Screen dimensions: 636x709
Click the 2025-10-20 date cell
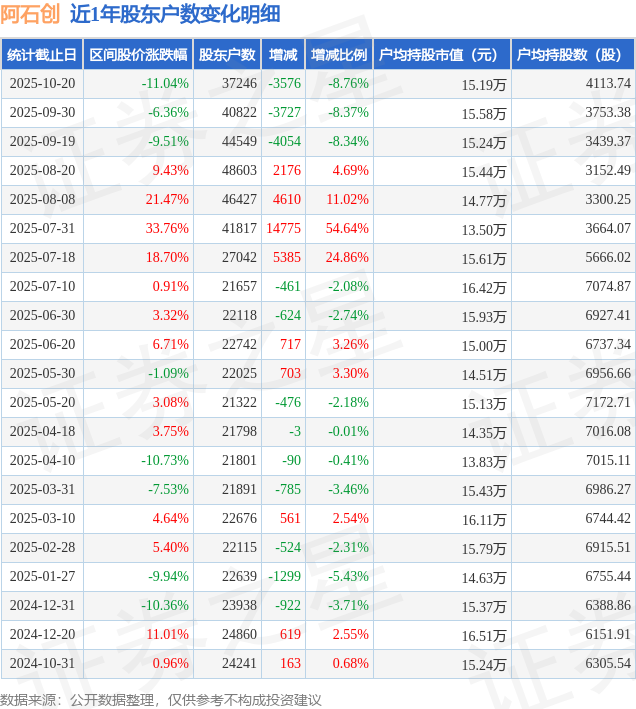[x=42, y=84]
